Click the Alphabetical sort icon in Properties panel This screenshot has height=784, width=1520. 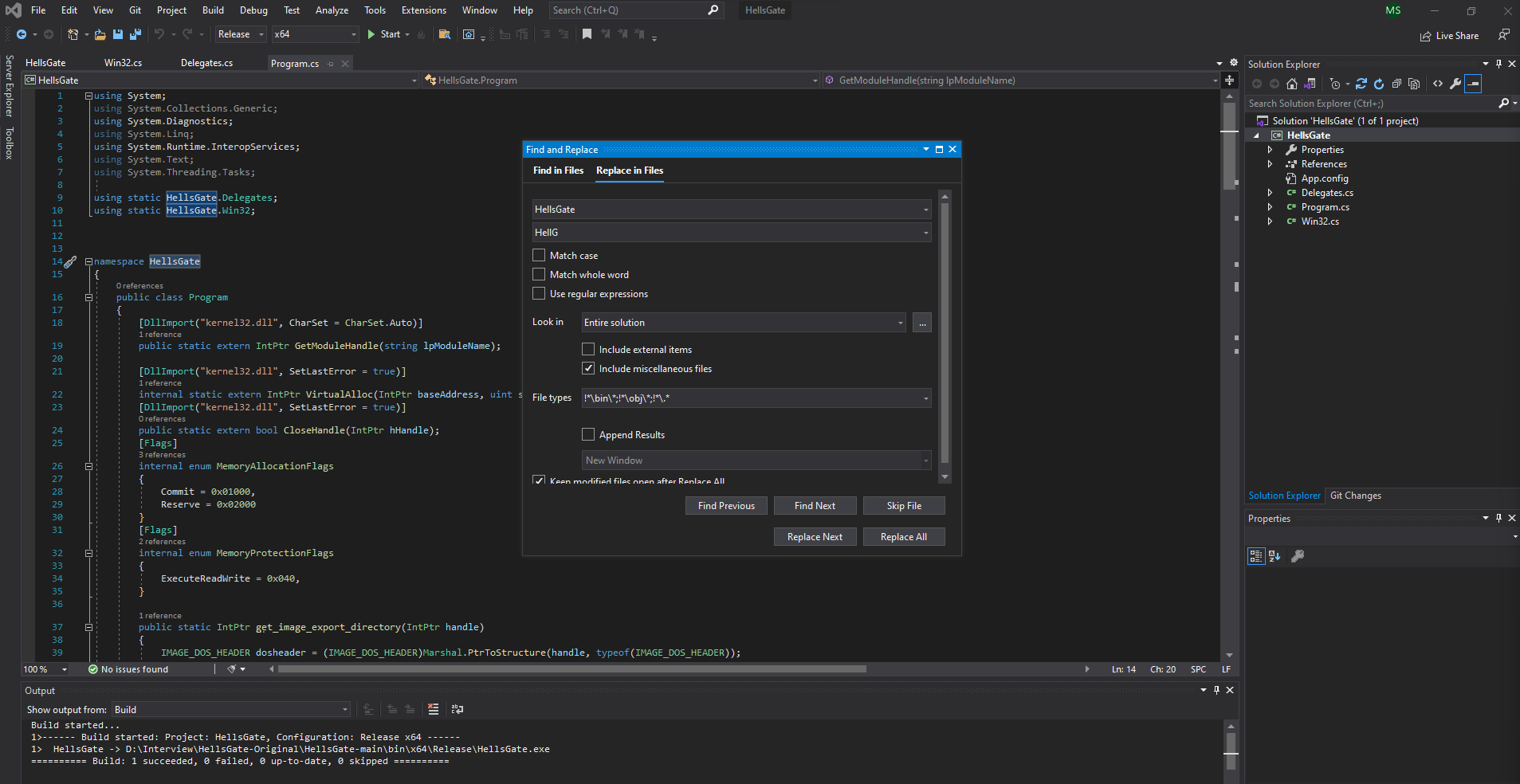click(x=1275, y=556)
